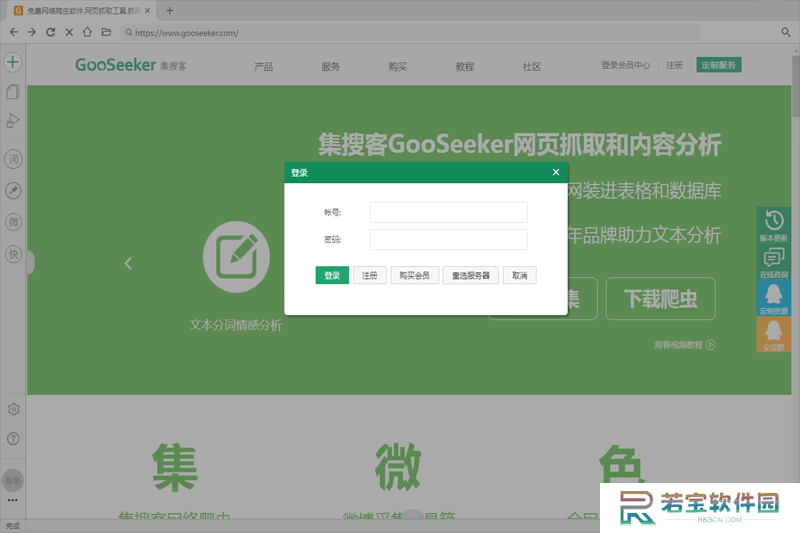Click the help question mark icon
800x533 pixels.
tap(13, 439)
